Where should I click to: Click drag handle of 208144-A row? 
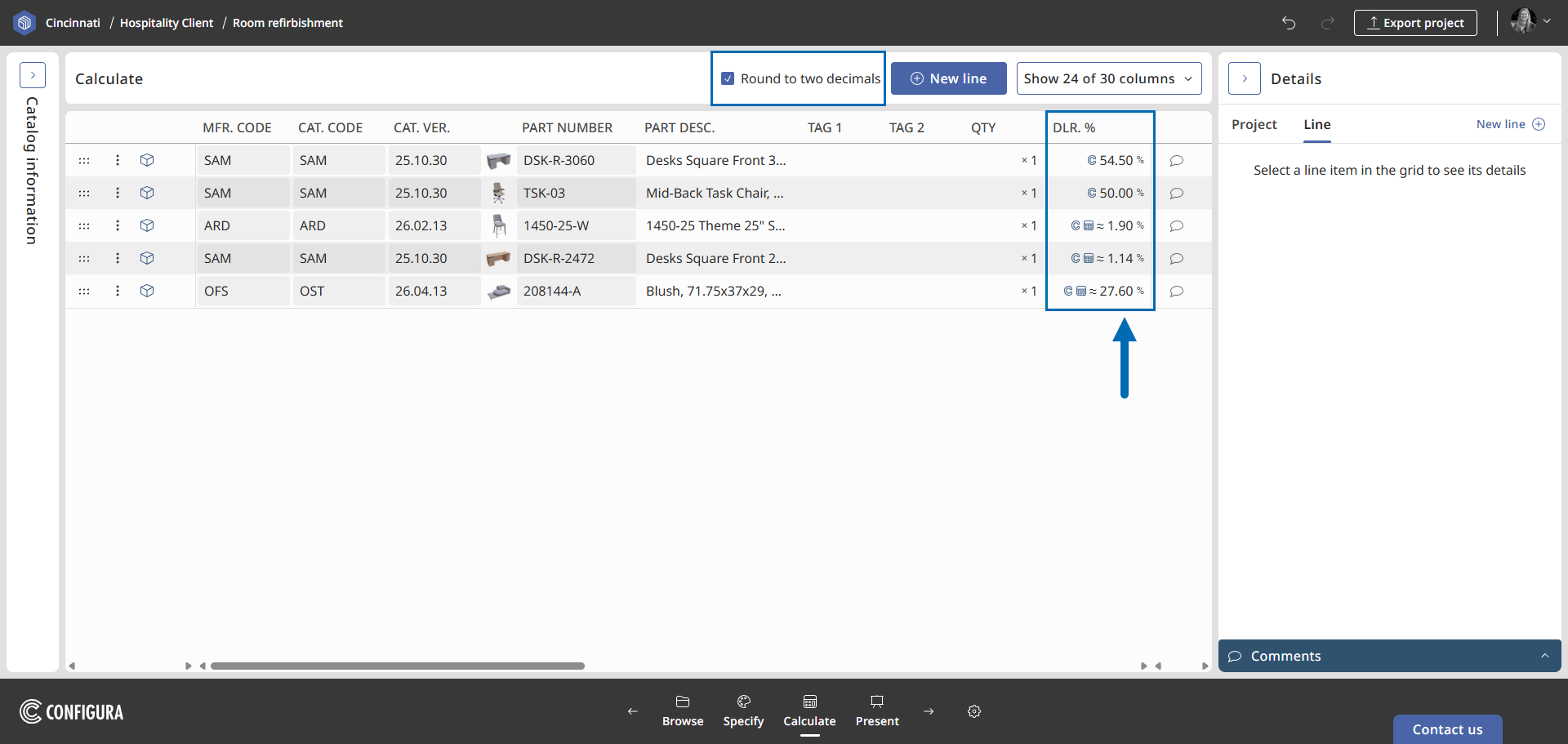(x=84, y=291)
